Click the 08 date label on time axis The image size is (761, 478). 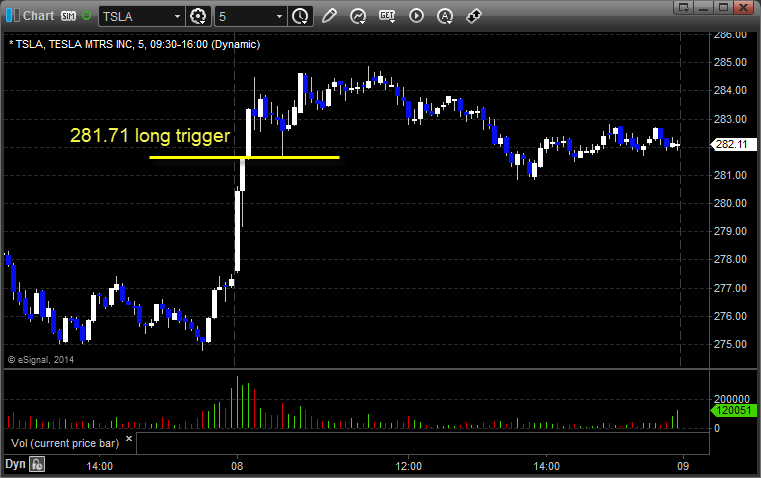click(237, 466)
